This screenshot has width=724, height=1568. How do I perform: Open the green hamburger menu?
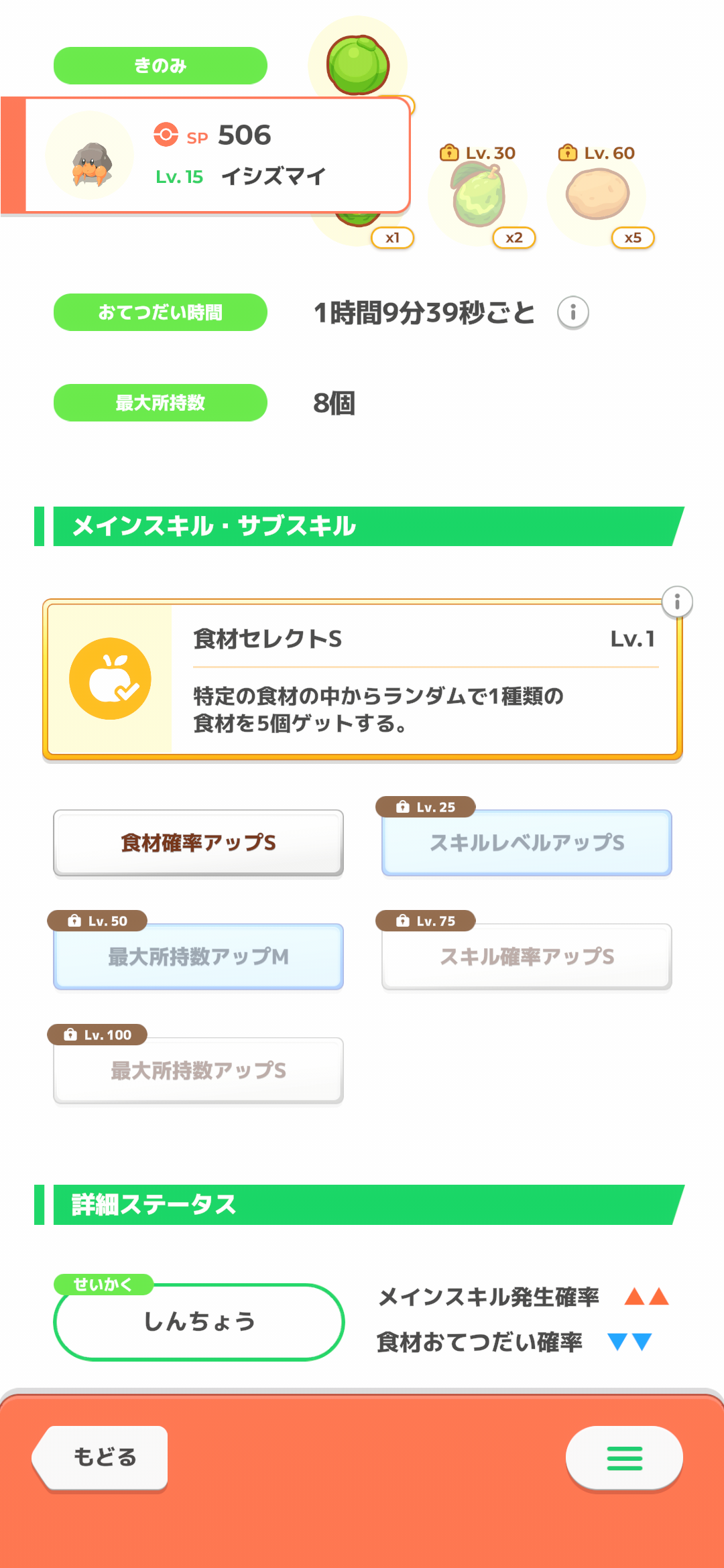(x=624, y=1458)
